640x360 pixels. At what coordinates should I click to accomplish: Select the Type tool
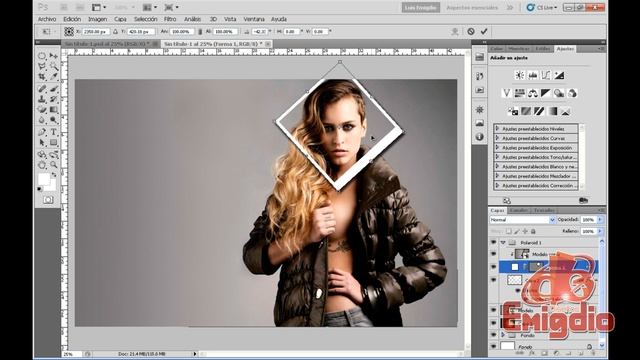[53, 132]
